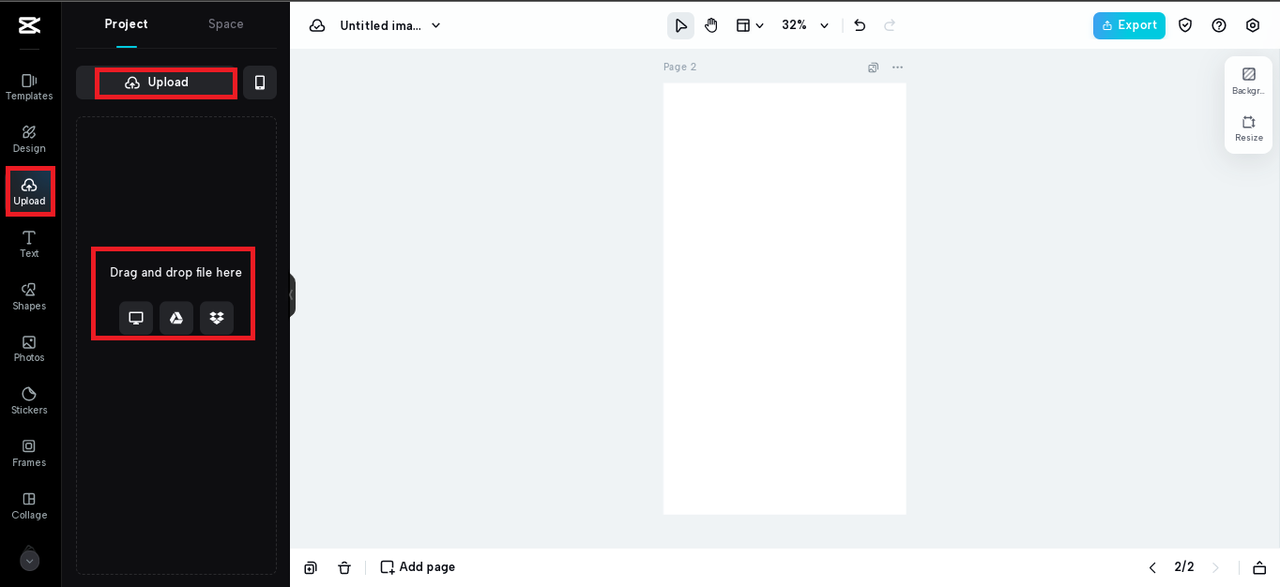This screenshot has height=587, width=1280.
Task: Open the Templates sidebar panel
Action: point(29,86)
